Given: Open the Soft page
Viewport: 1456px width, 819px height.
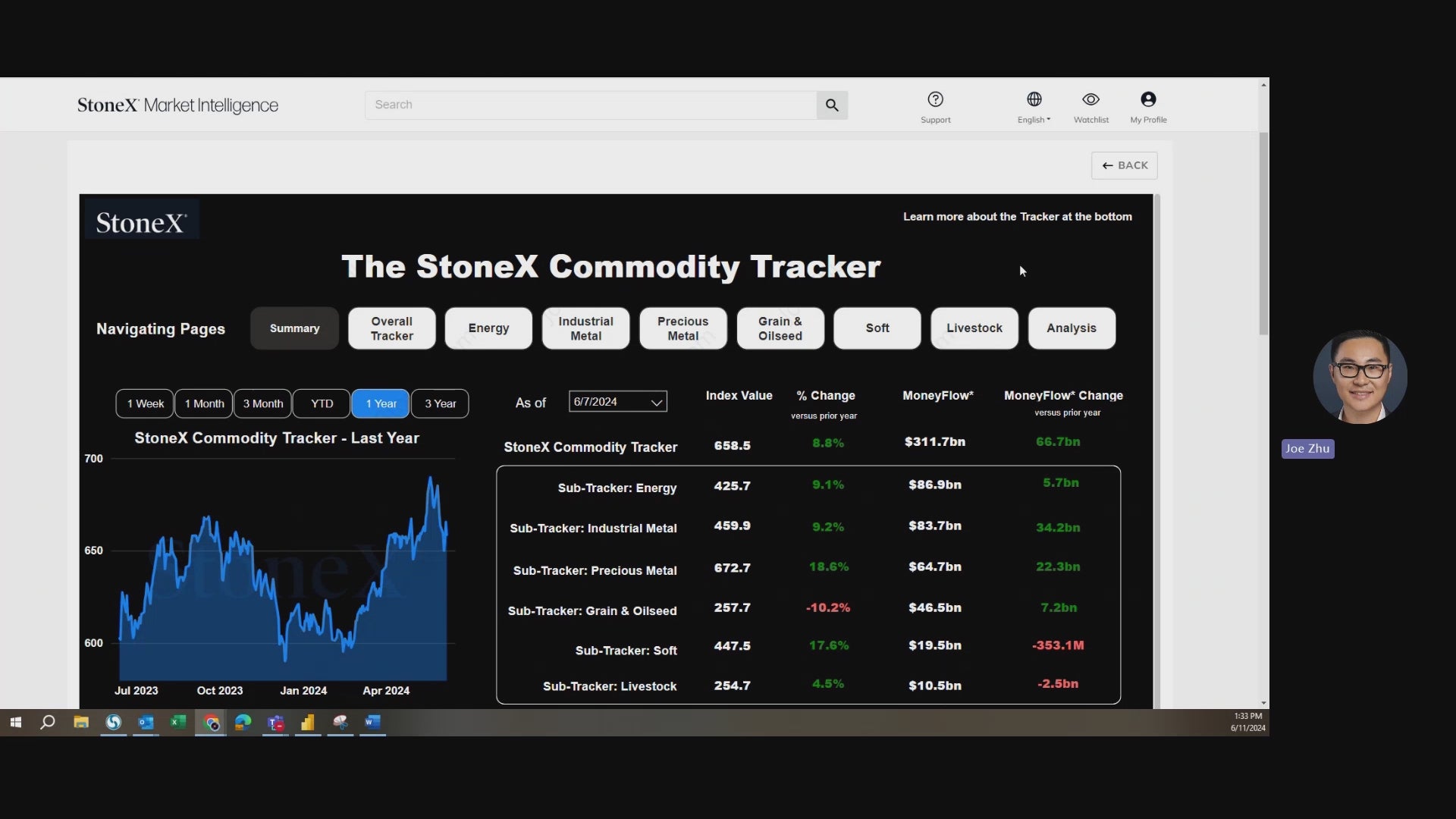Looking at the screenshot, I should [877, 328].
